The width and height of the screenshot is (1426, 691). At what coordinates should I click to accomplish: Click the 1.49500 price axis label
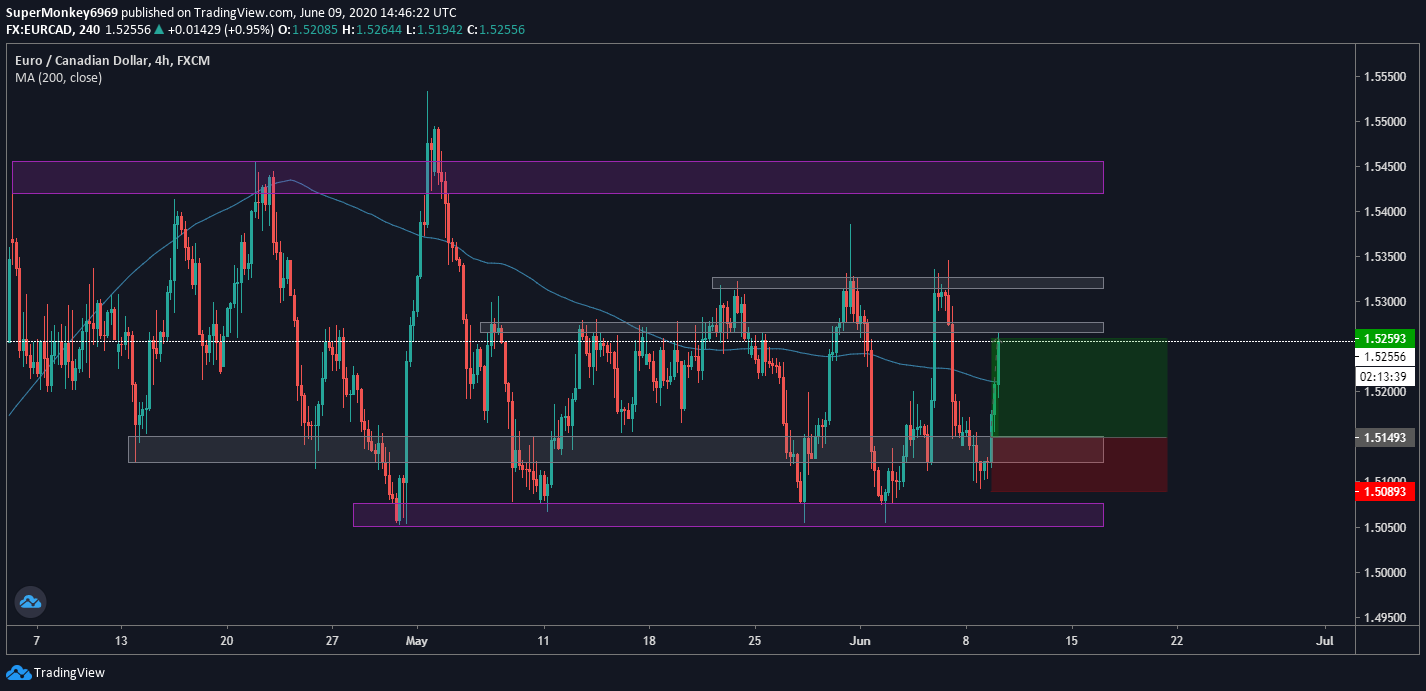click(x=1383, y=618)
